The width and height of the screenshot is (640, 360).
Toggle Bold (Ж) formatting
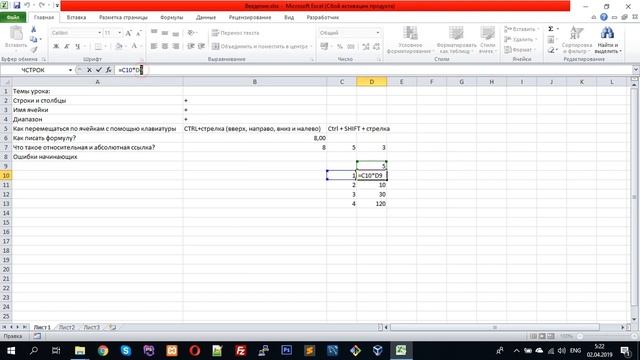[x=56, y=47]
